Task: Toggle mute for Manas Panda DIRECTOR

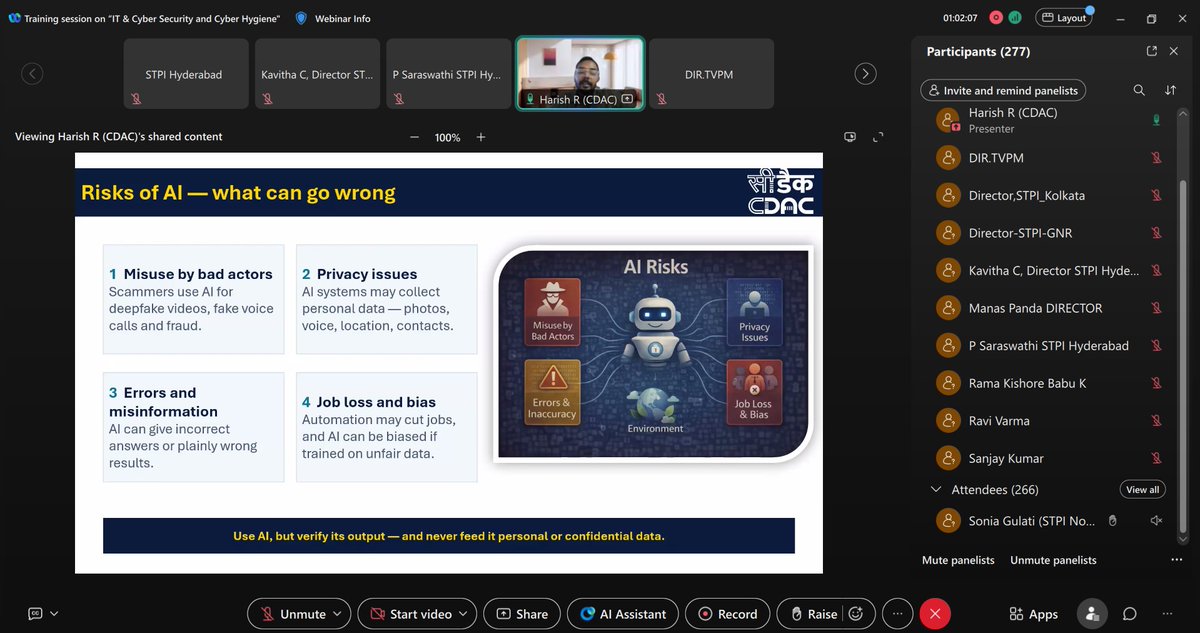Action: coord(1156,308)
